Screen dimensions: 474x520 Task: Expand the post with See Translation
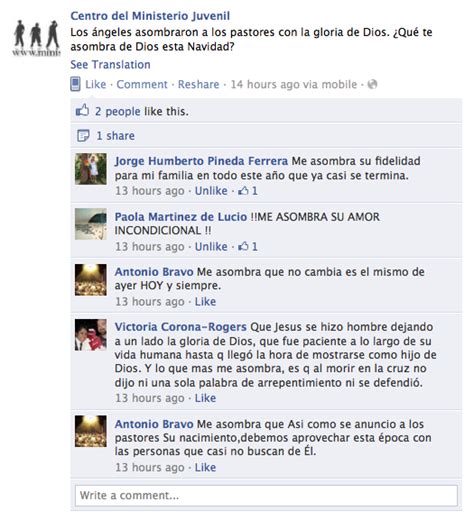(110, 65)
